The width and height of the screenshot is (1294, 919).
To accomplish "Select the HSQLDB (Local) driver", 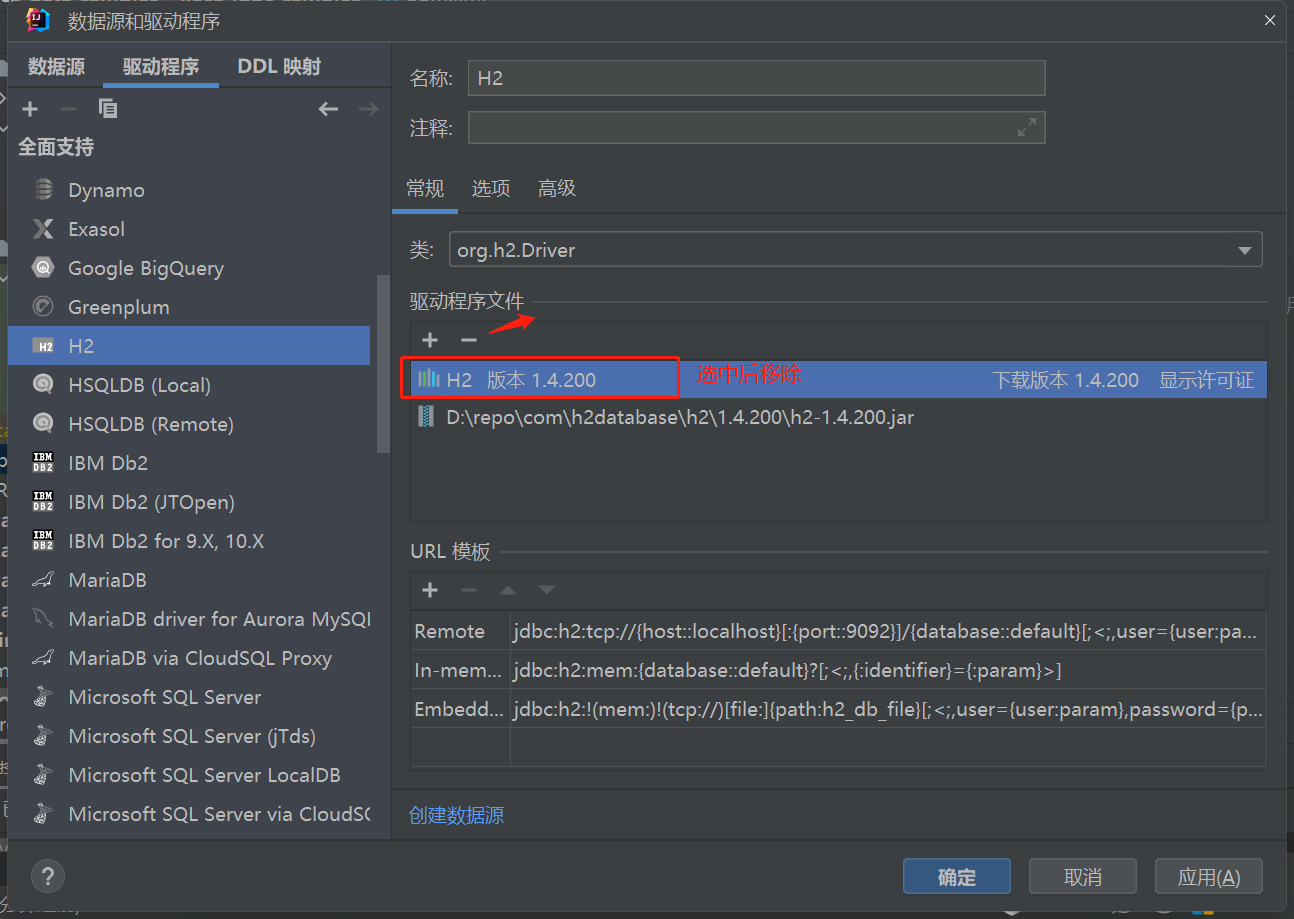I will (x=189, y=385).
